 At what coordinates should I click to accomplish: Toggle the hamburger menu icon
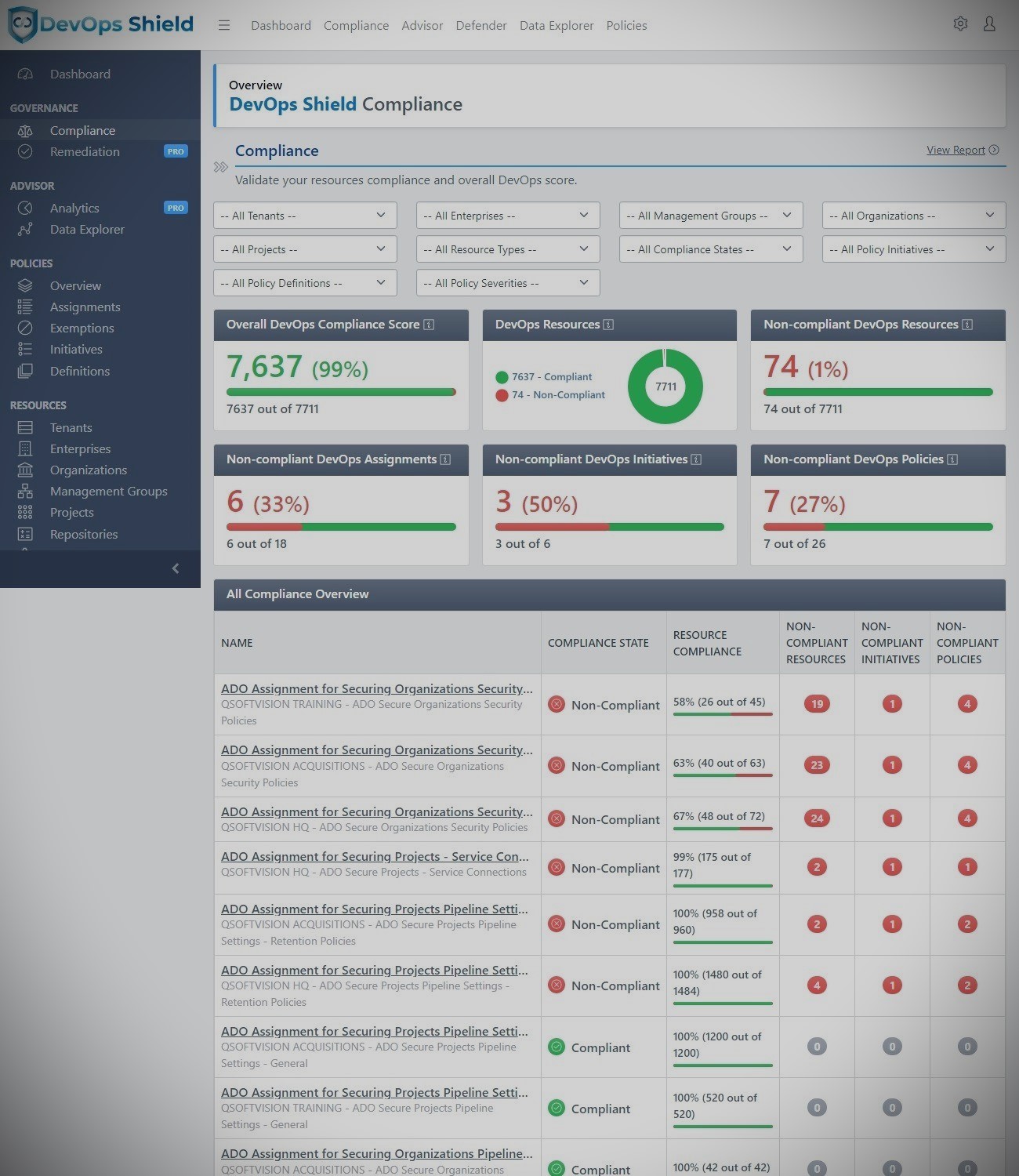[x=224, y=25]
